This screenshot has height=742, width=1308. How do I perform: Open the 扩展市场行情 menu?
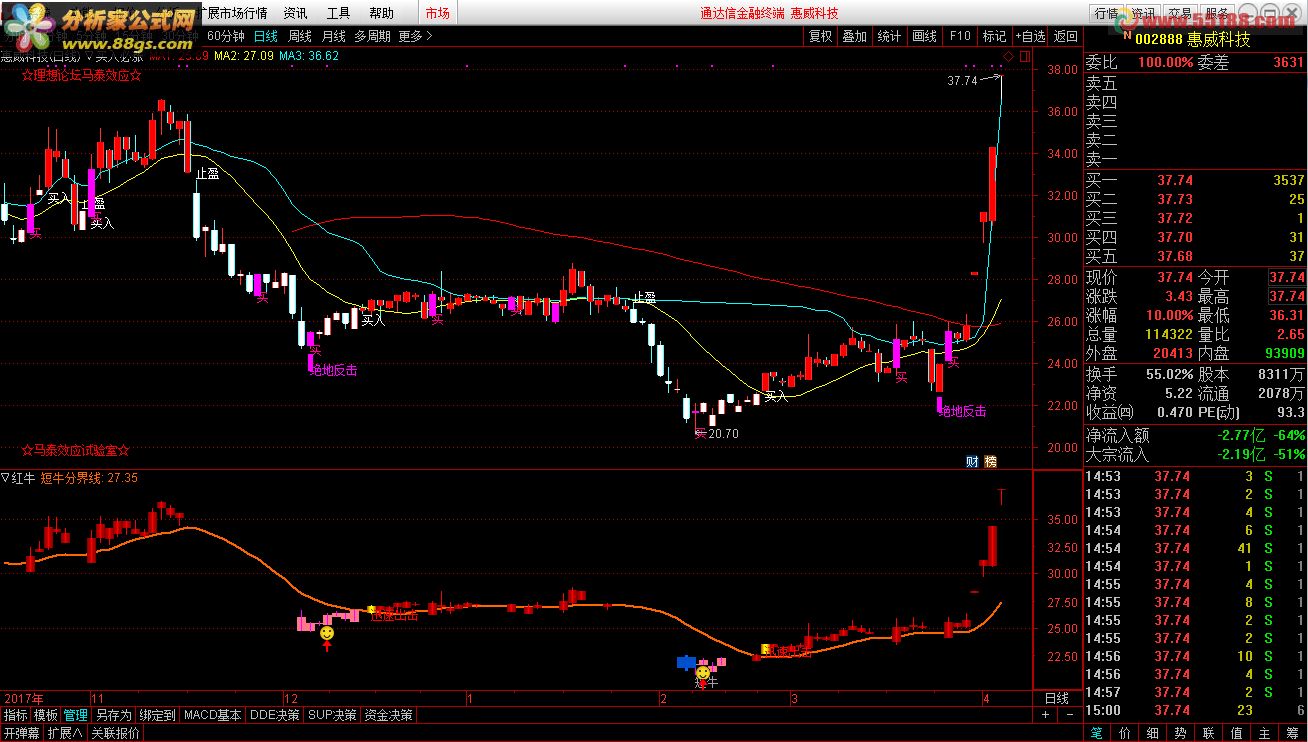(x=233, y=13)
